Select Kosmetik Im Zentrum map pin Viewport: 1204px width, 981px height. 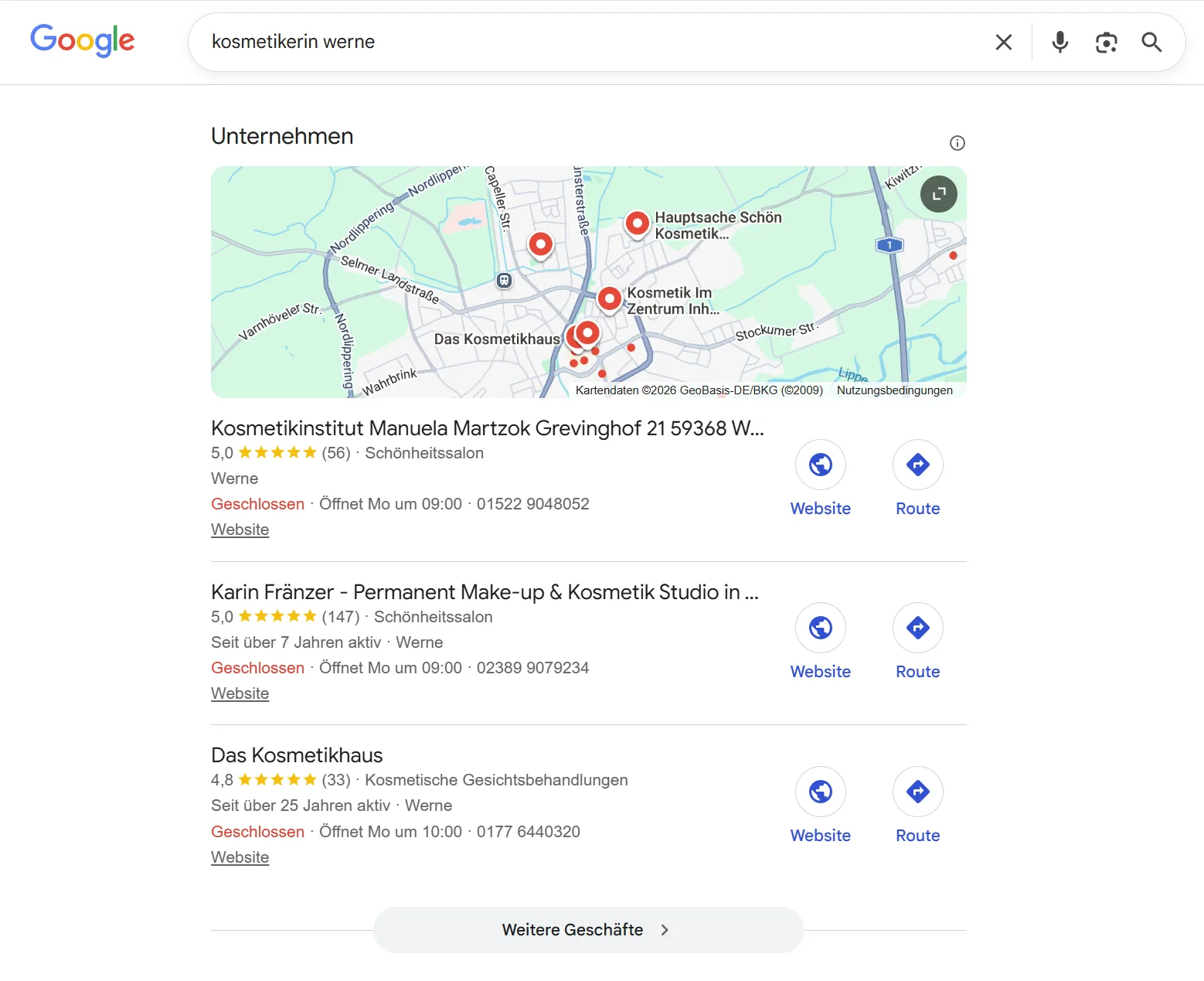(x=610, y=298)
